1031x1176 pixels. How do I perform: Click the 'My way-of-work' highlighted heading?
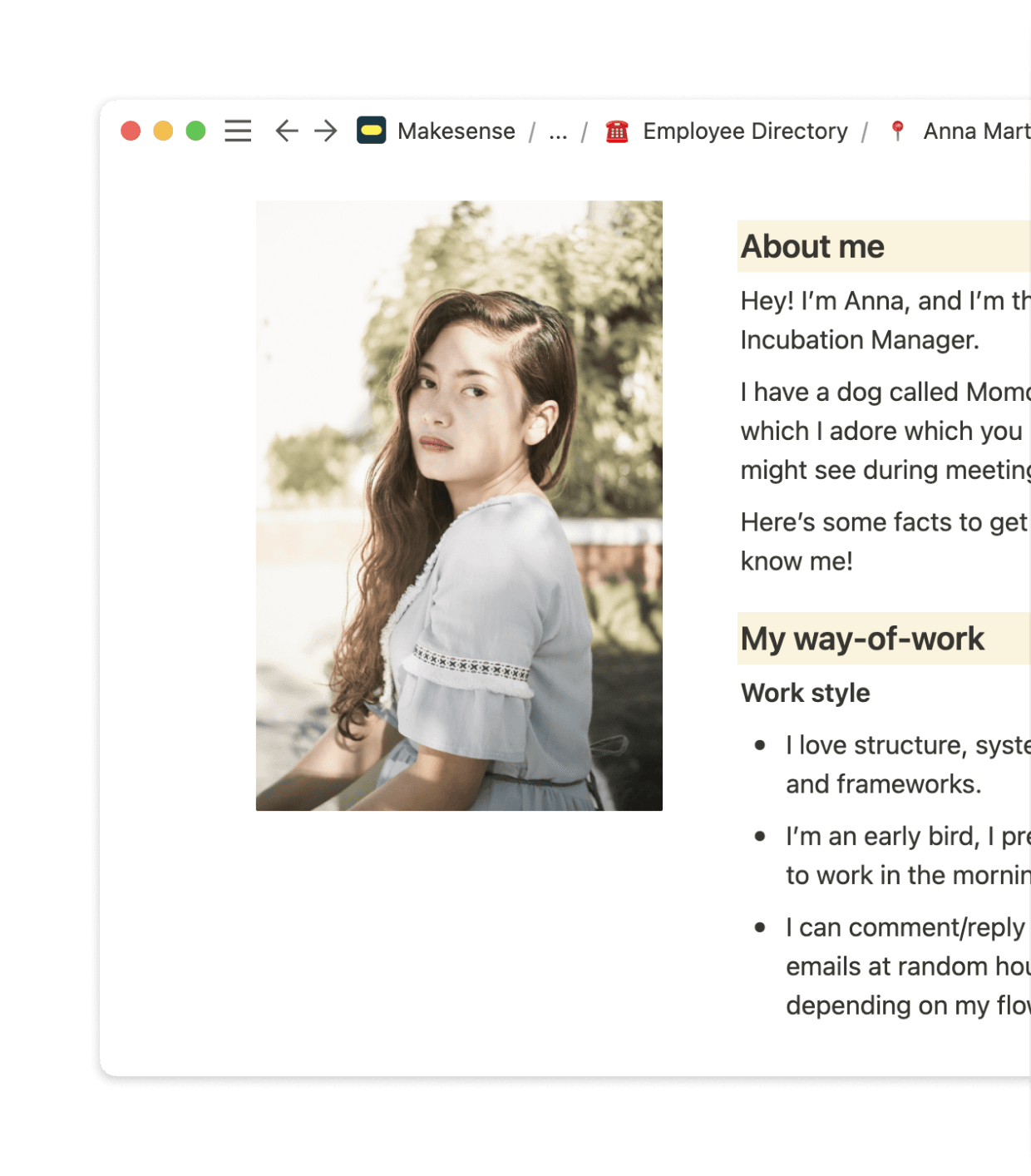pos(862,639)
